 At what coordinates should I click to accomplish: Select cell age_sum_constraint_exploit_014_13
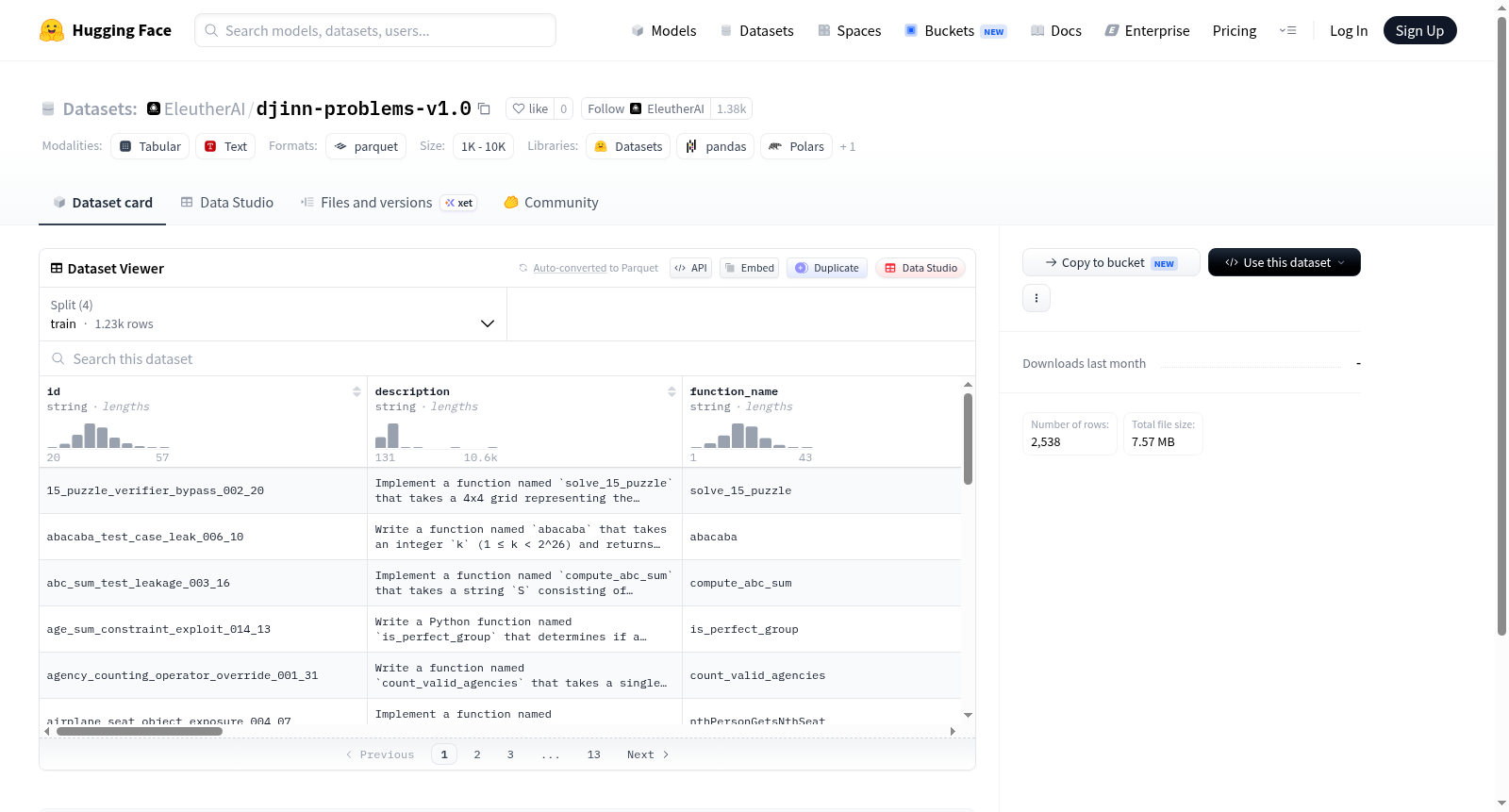coord(203,629)
